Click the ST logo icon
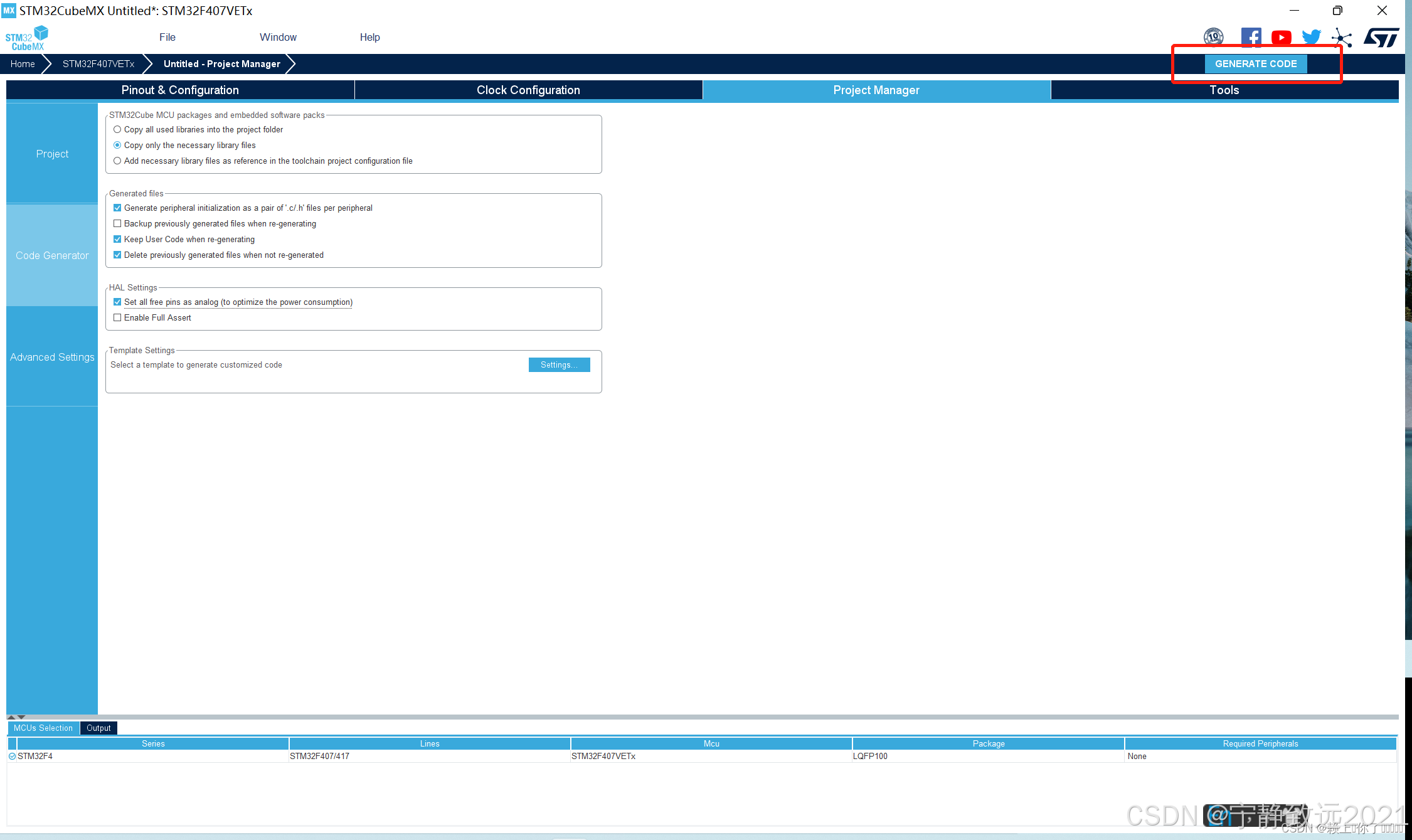 pos(1381,38)
